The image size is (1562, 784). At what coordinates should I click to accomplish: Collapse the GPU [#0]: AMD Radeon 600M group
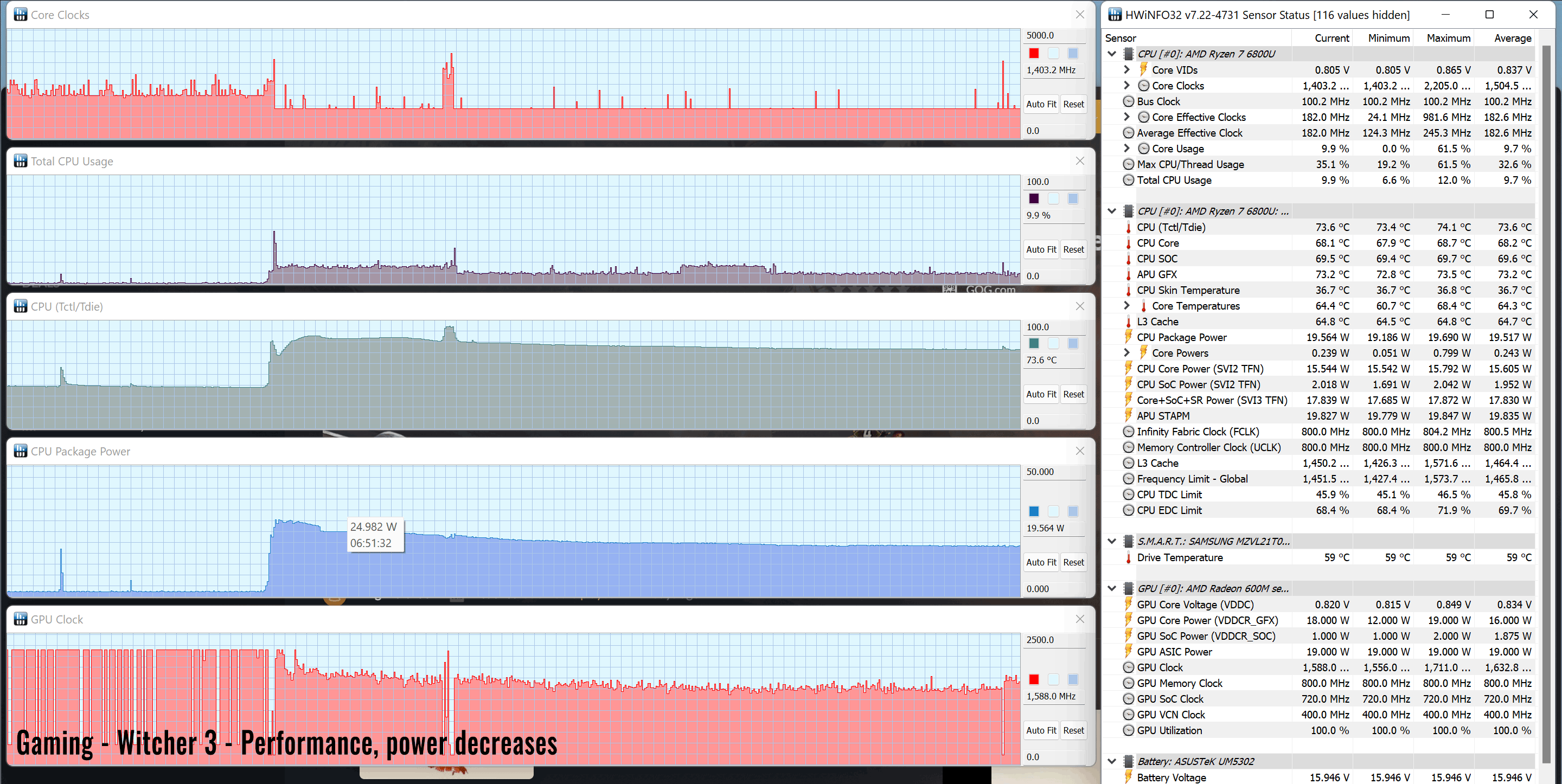click(x=1111, y=588)
